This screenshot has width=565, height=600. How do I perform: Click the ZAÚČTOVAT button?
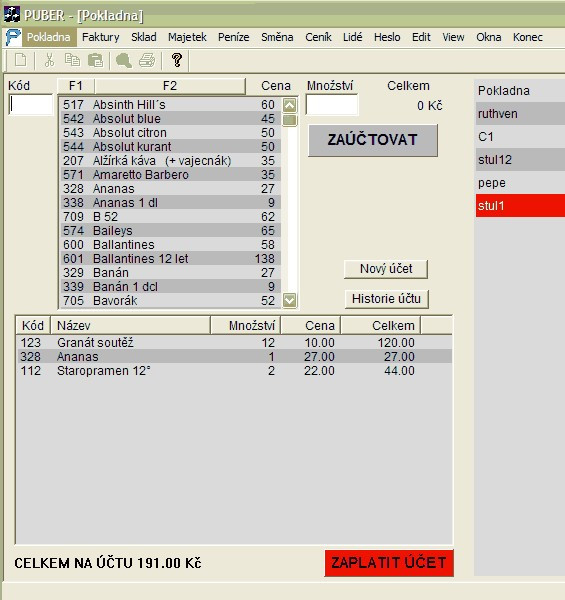point(373,140)
